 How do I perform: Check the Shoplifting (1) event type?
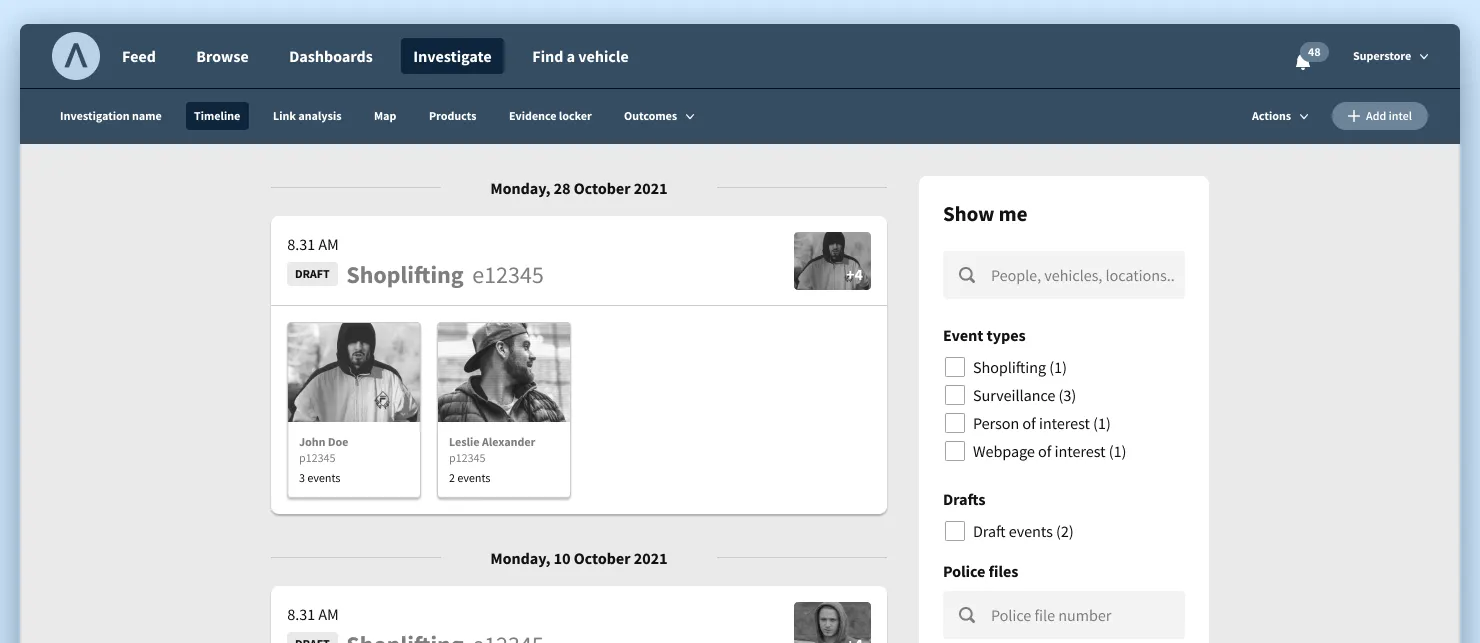pos(955,367)
